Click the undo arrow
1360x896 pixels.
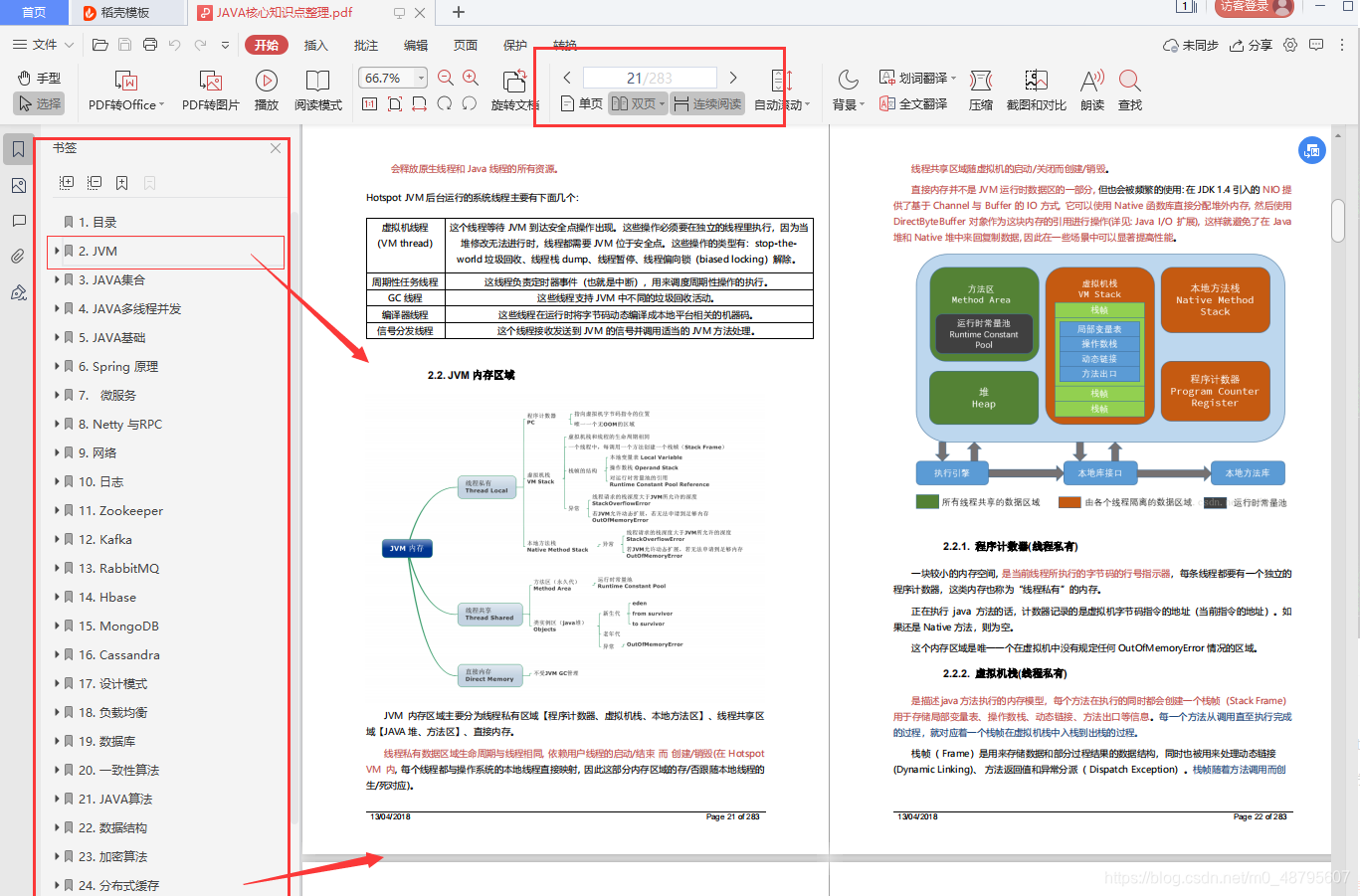175,45
